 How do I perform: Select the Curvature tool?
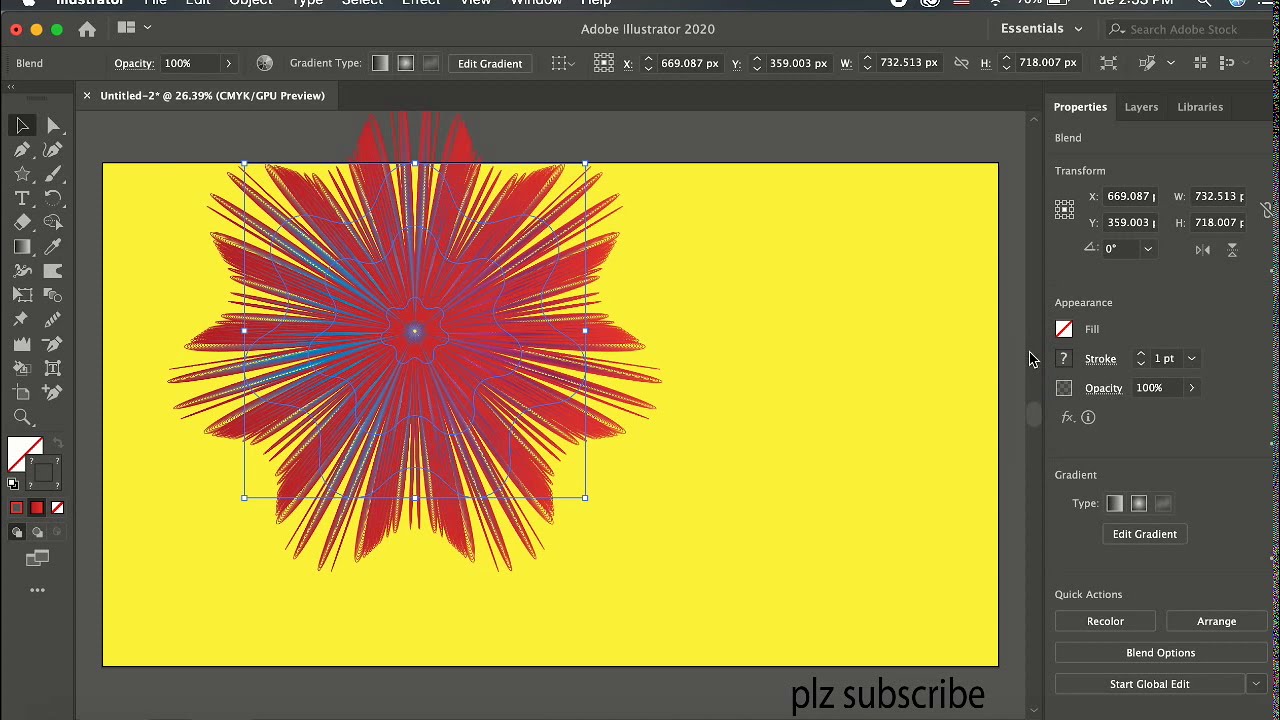point(54,150)
